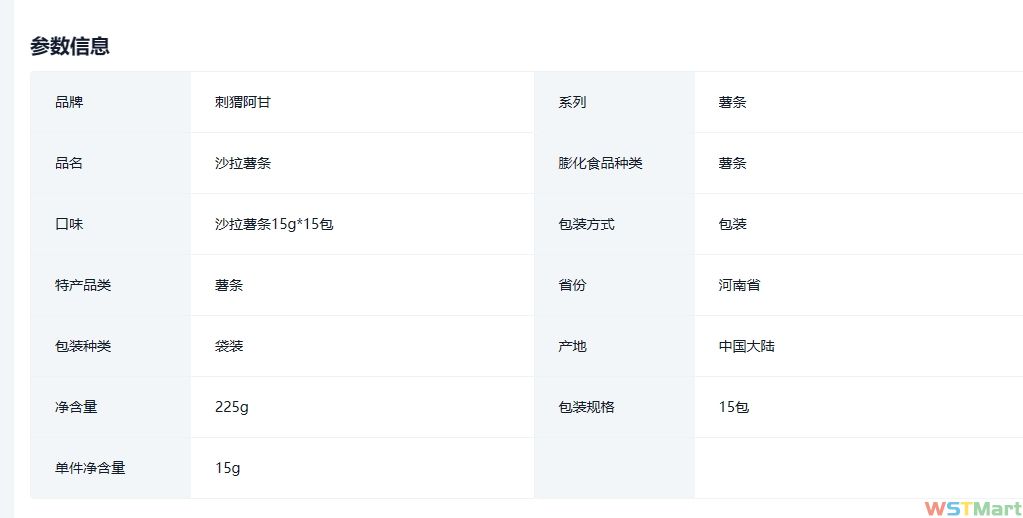The width and height of the screenshot is (1023, 518).
Task: Select the 特产品类 label cell
Action: point(83,285)
